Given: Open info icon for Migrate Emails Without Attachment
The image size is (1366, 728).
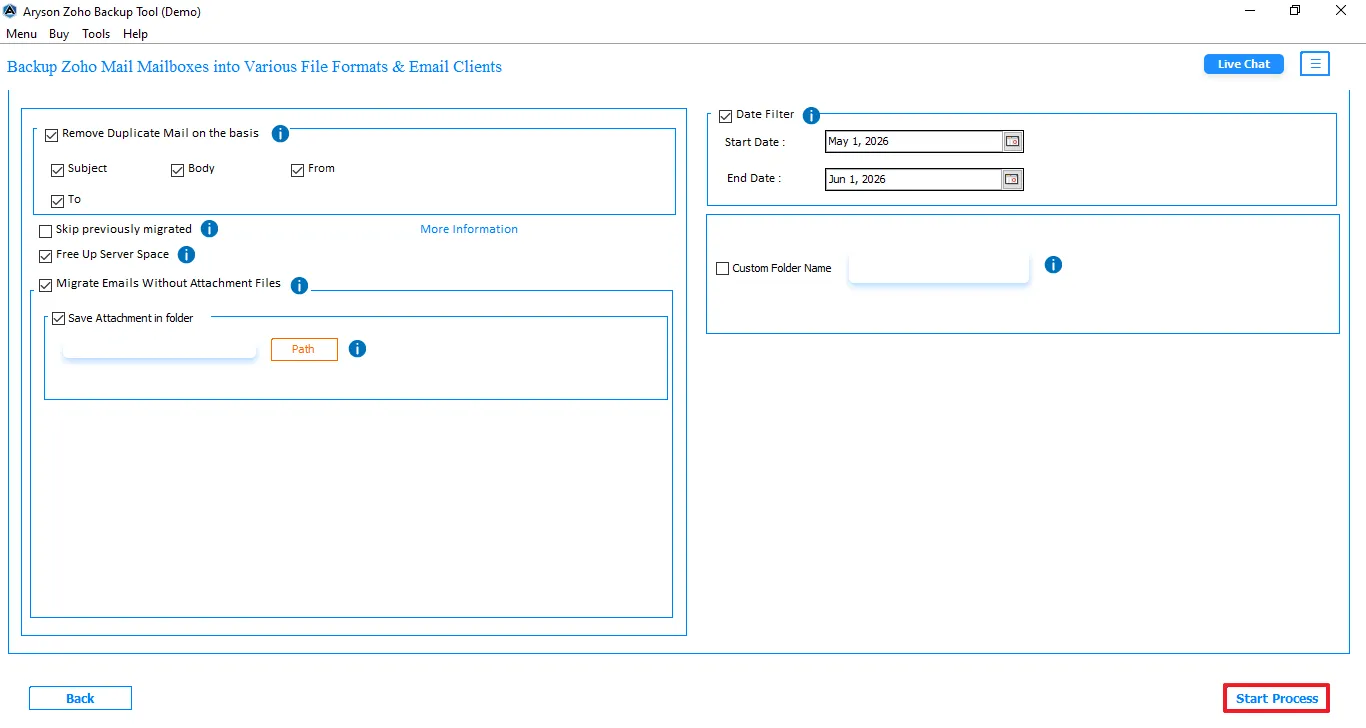Looking at the screenshot, I should [299, 286].
